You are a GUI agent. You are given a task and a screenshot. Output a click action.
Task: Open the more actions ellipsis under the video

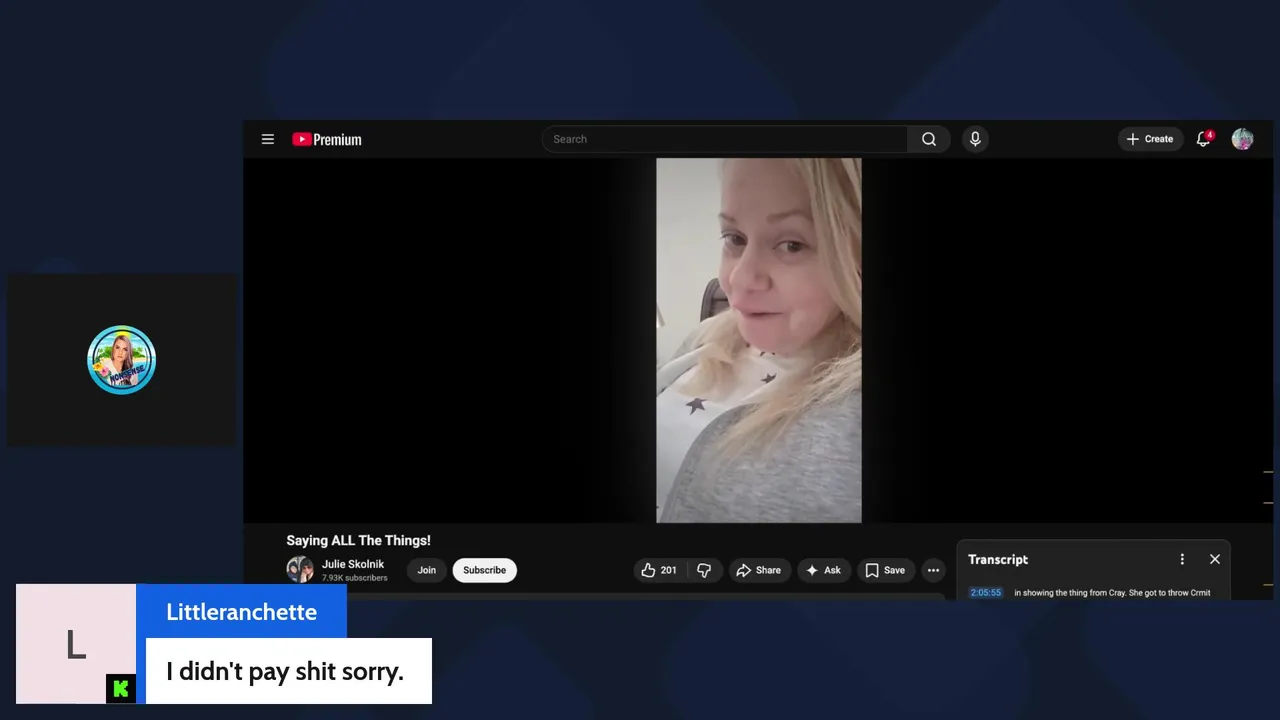click(x=933, y=570)
